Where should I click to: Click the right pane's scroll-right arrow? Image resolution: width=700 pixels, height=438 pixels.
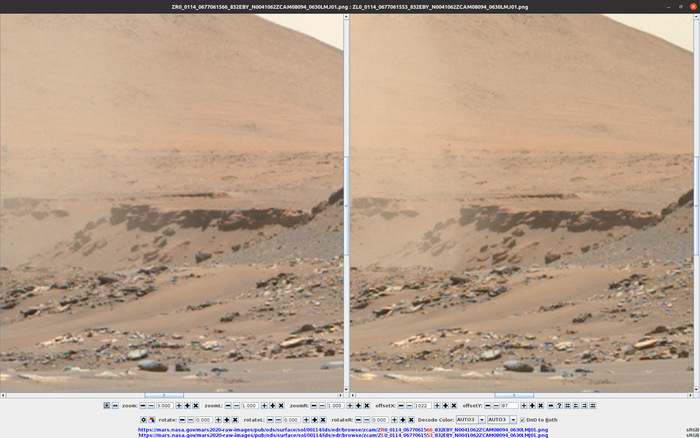(x=690, y=396)
